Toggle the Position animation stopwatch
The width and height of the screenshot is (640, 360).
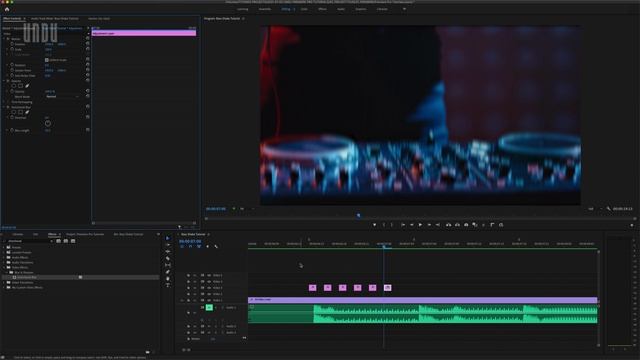click(12, 44)
